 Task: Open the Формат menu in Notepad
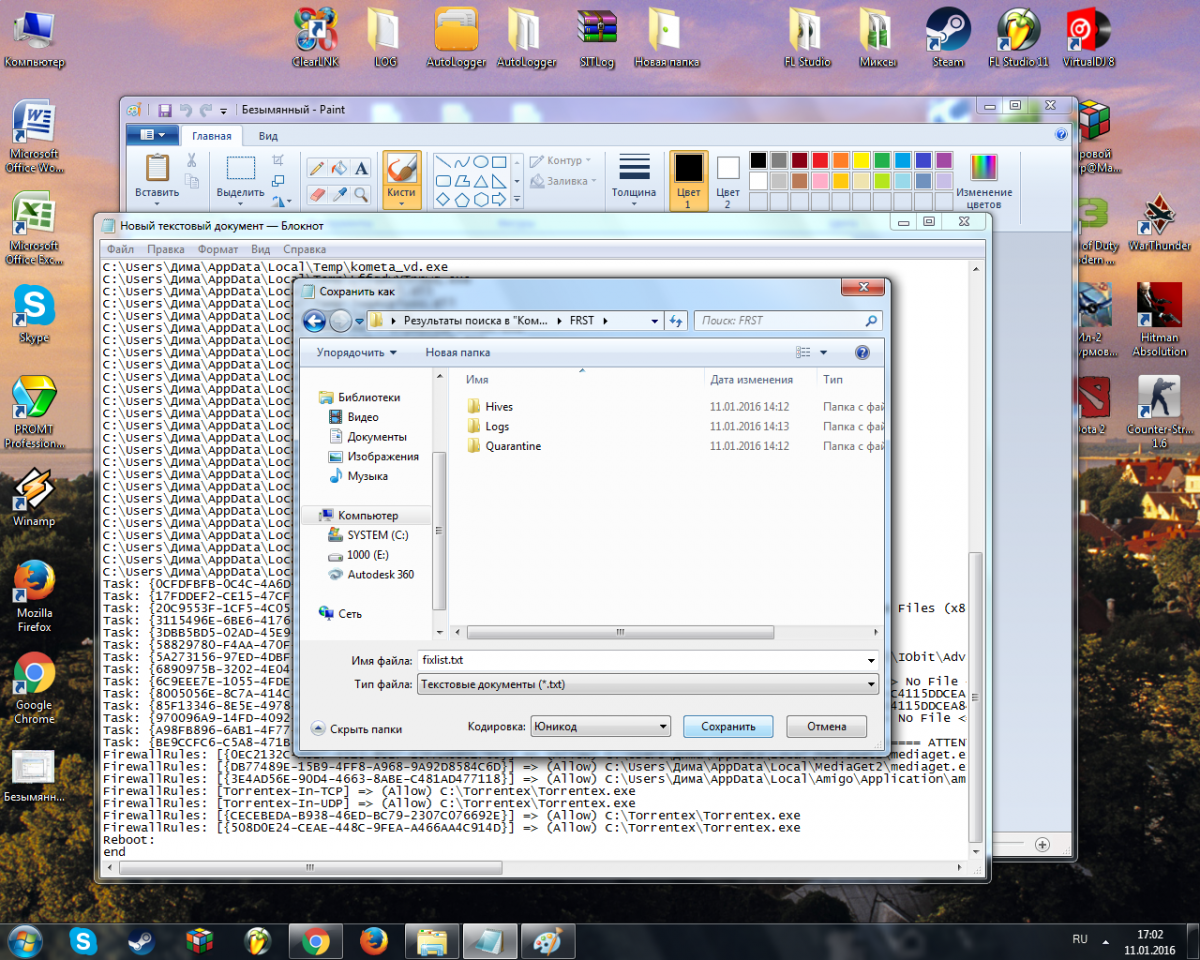pos(217,249)
